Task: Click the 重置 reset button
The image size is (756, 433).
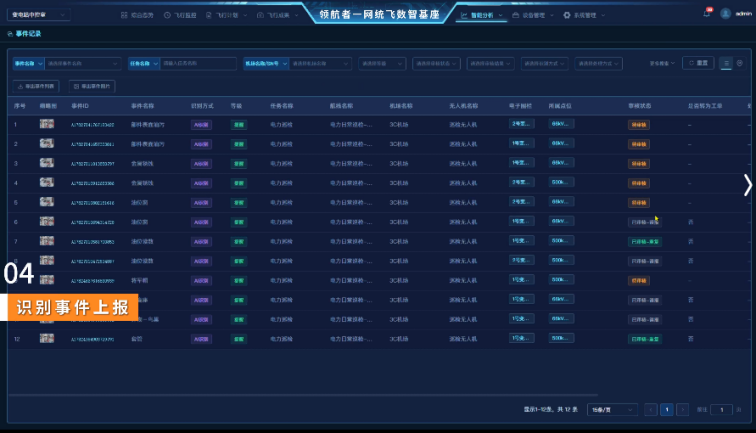Action: (x=698, y=63)
